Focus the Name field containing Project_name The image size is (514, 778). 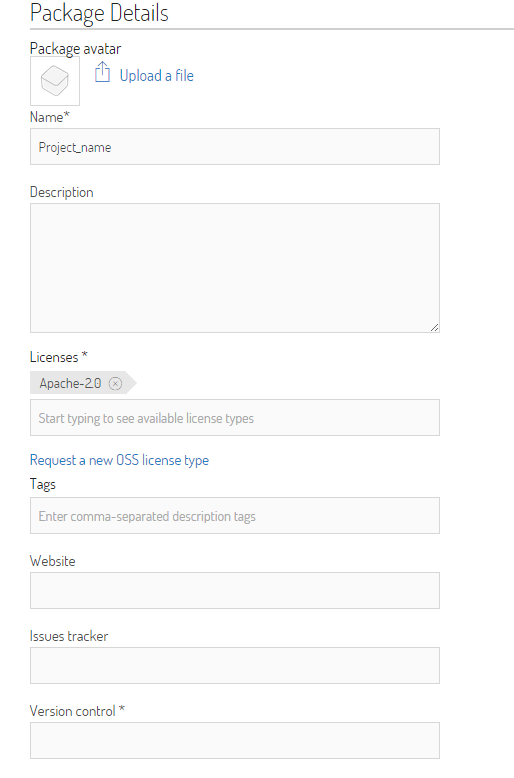[x=235, y=147]
